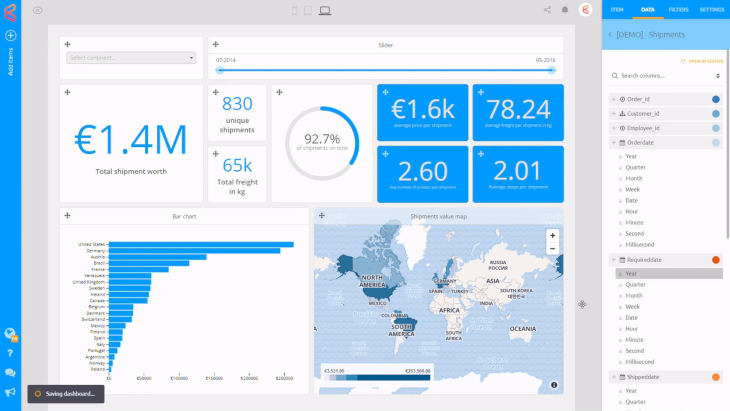Collapse the Orderdate column
The width and height of the screenshot is (730, 411).
(614, 142)
